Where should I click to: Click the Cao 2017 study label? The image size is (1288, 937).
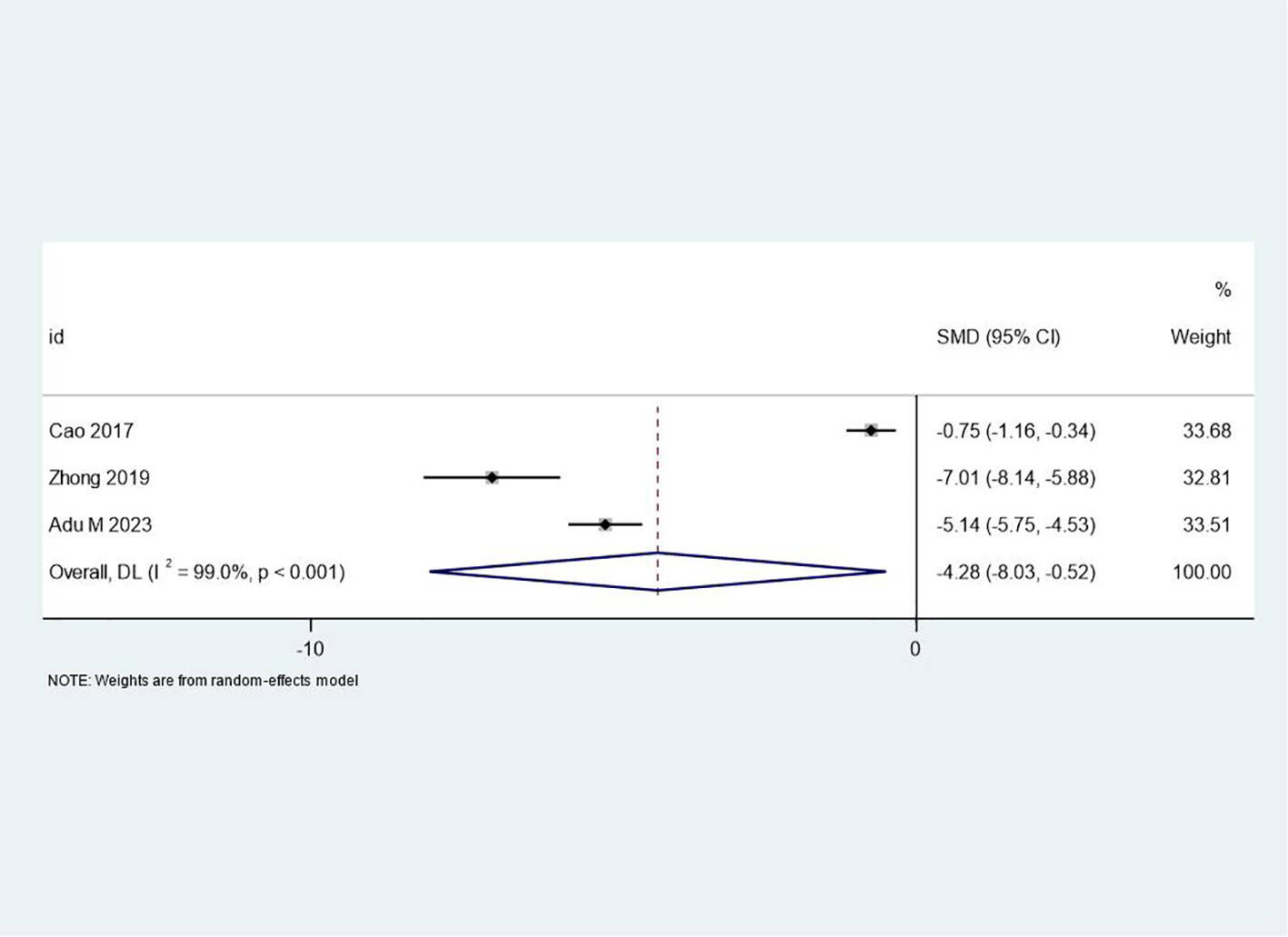[91, 431]
